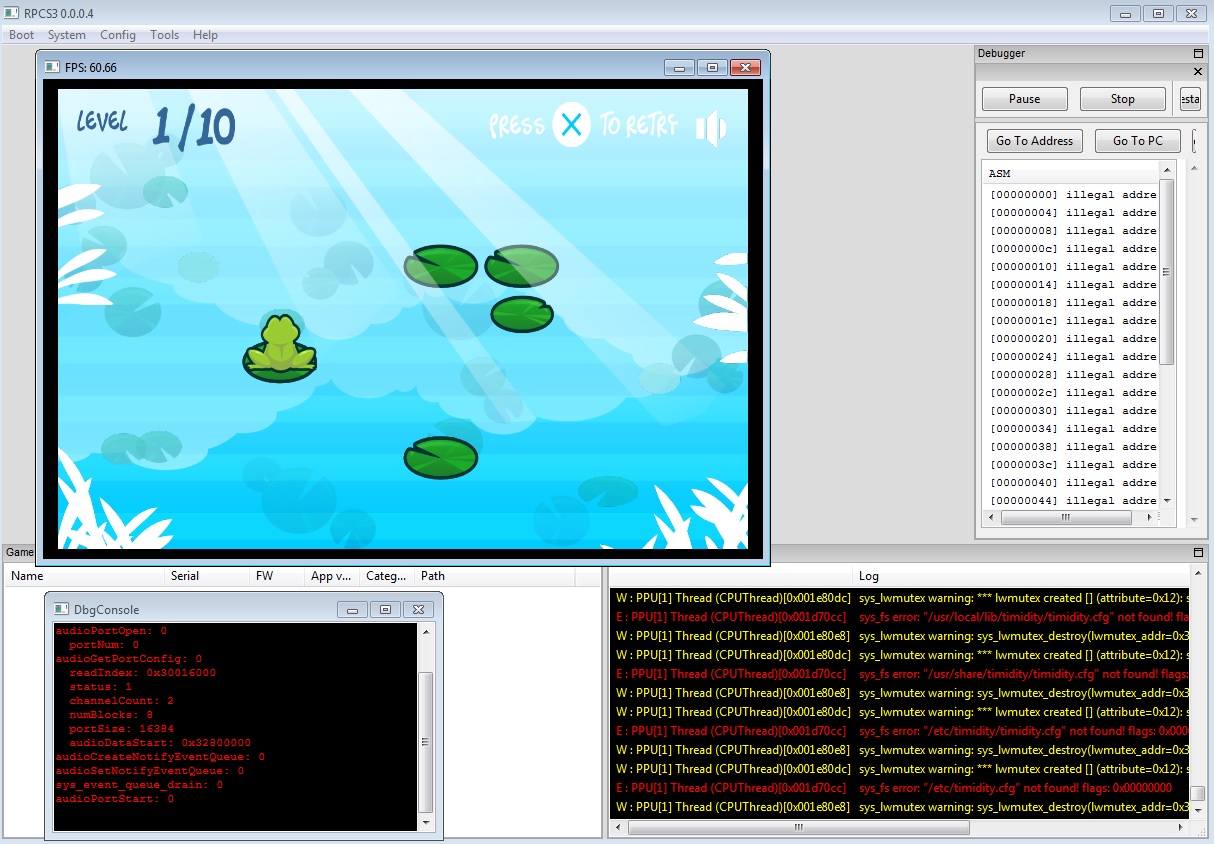Close the Debugger panel with the X icon
The width and height of the screenshot is (1214, 844).
point(1198,72)
